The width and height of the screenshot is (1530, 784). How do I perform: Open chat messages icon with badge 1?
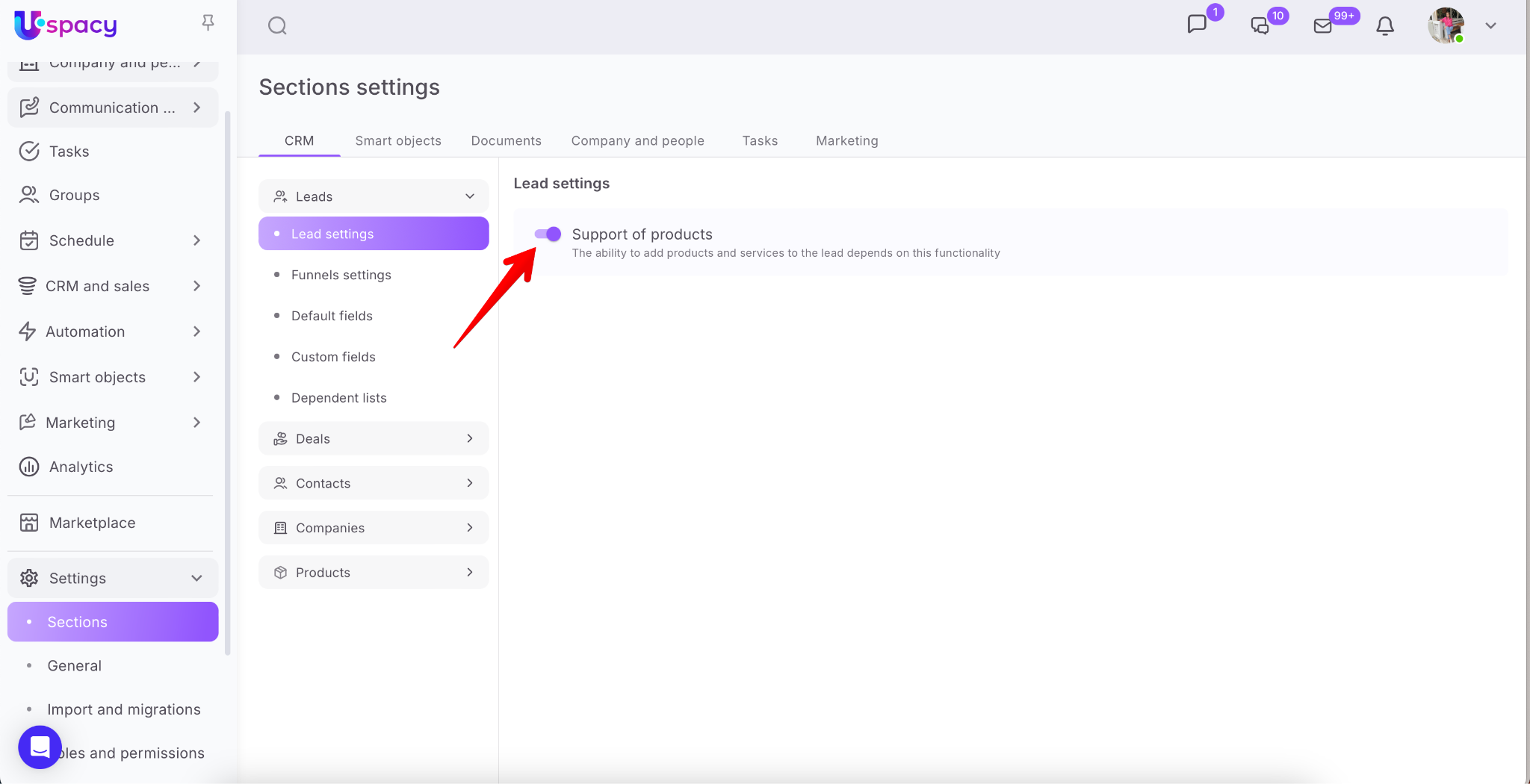click(x=1197, y=25)
